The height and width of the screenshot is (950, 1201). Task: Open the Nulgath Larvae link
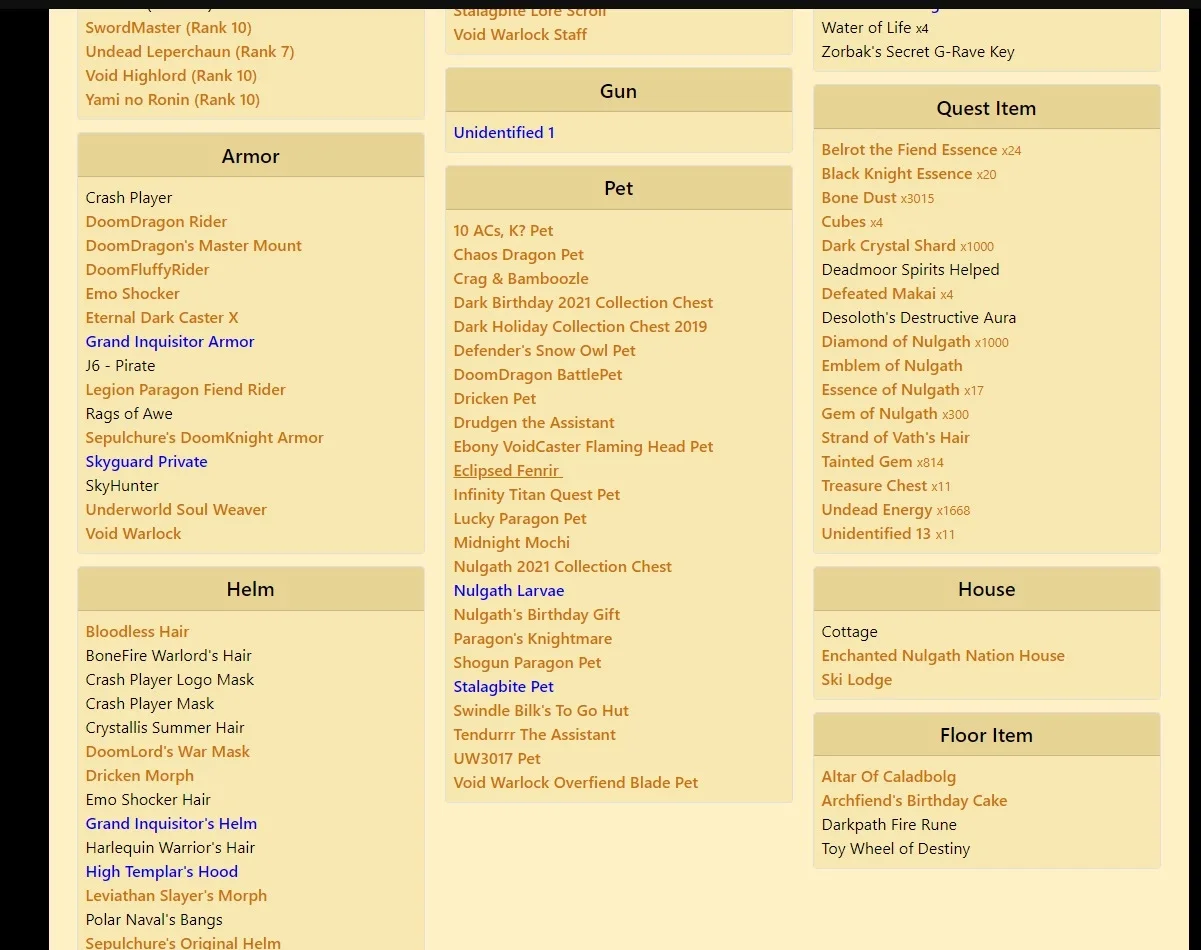tap(509, 591)
